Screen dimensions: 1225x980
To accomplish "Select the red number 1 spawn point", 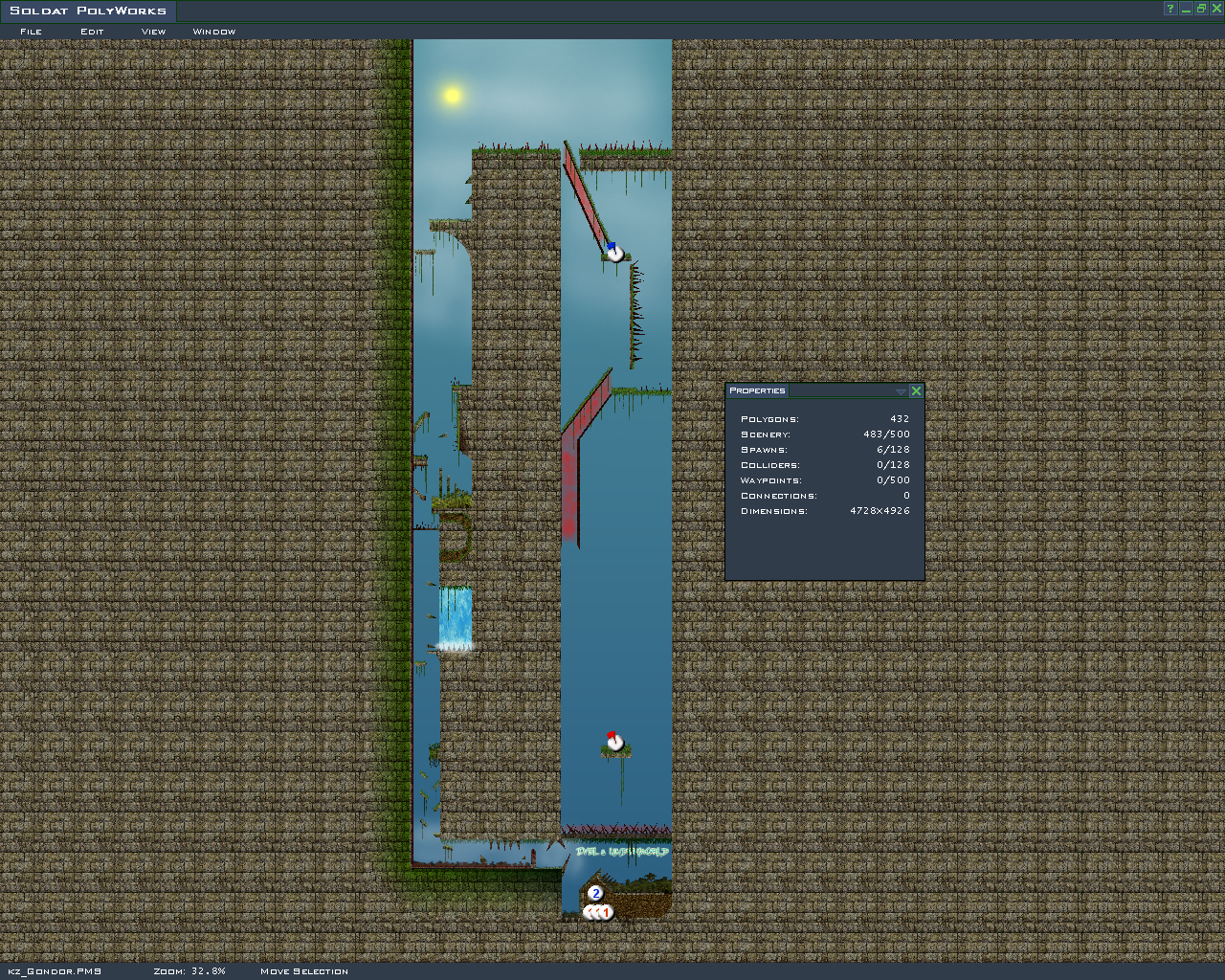I will 605,912.
